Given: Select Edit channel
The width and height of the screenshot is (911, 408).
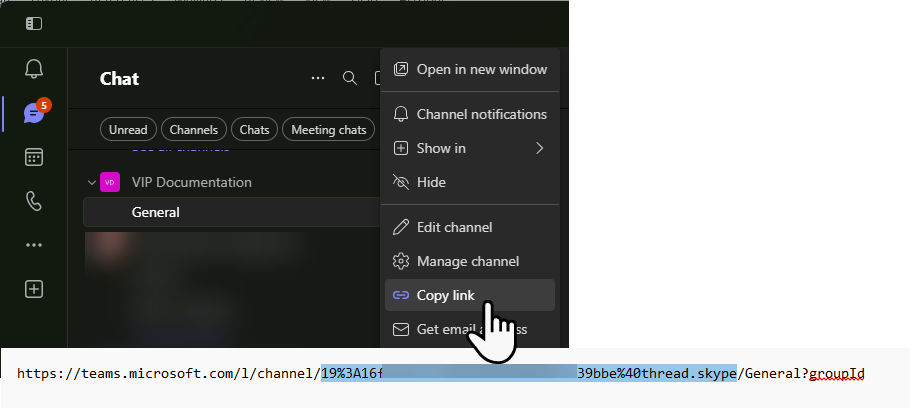Looking at the screenshot, I should (470, 227).
